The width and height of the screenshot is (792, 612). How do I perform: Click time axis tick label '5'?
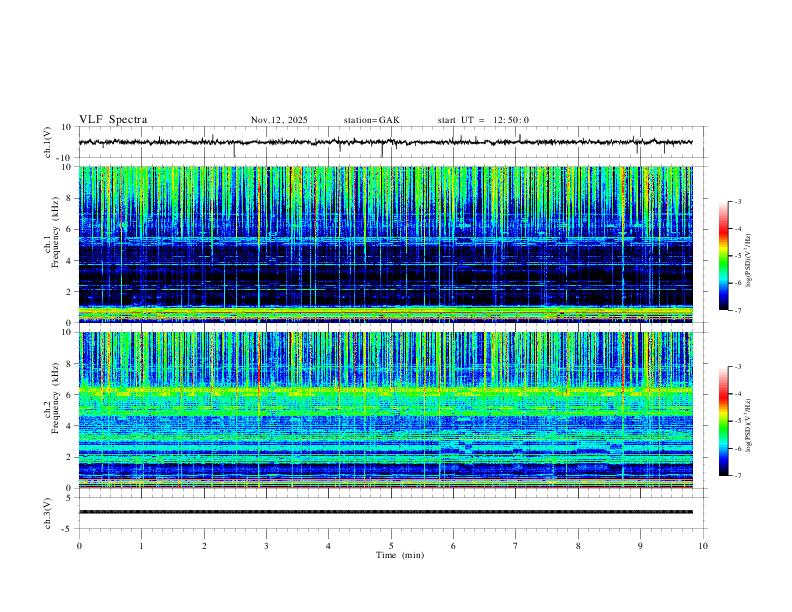(x=391, y=546)
